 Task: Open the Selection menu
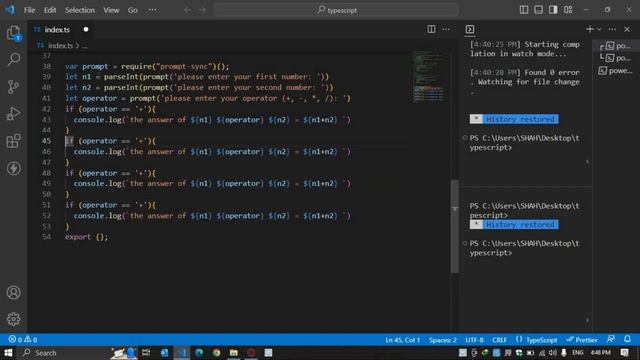coord(80,10)
